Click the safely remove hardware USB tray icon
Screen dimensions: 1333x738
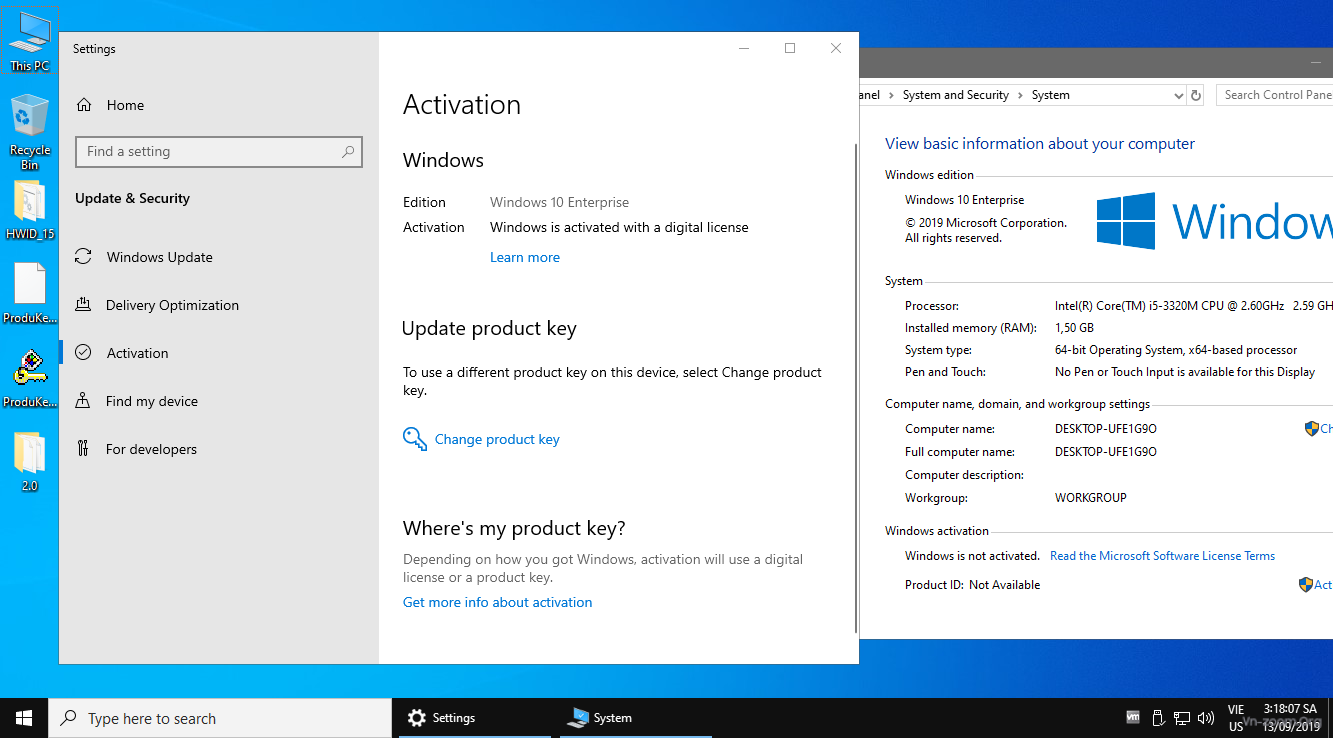tap(1157, 718)
